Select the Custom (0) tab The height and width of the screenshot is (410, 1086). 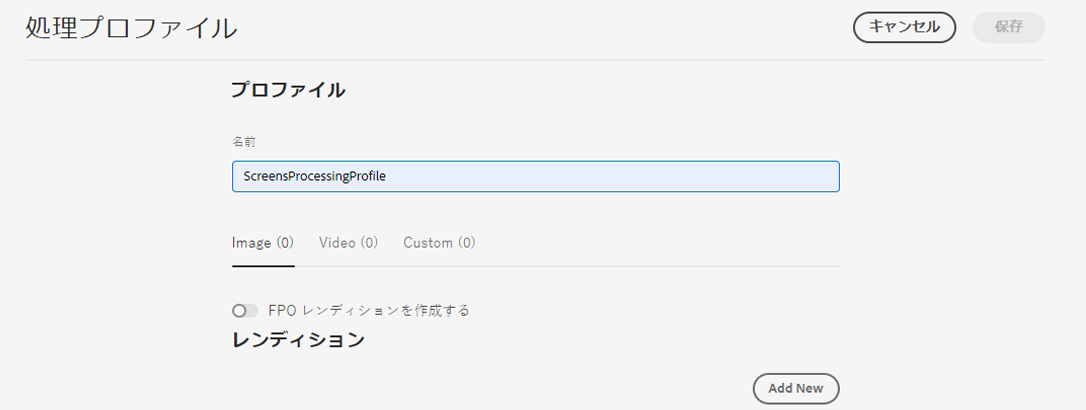439,243
